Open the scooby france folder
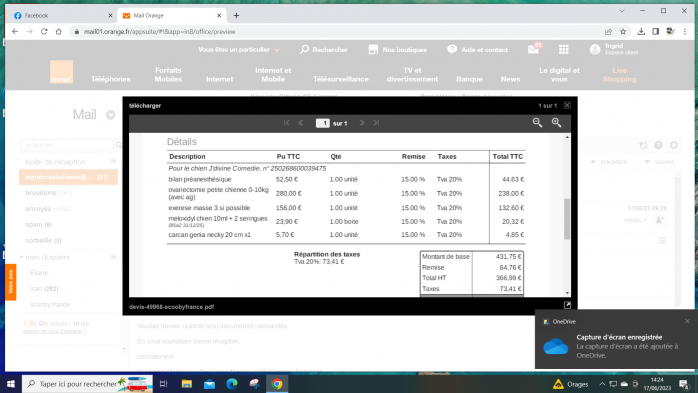698x393 pixels. tap(50, 304)
